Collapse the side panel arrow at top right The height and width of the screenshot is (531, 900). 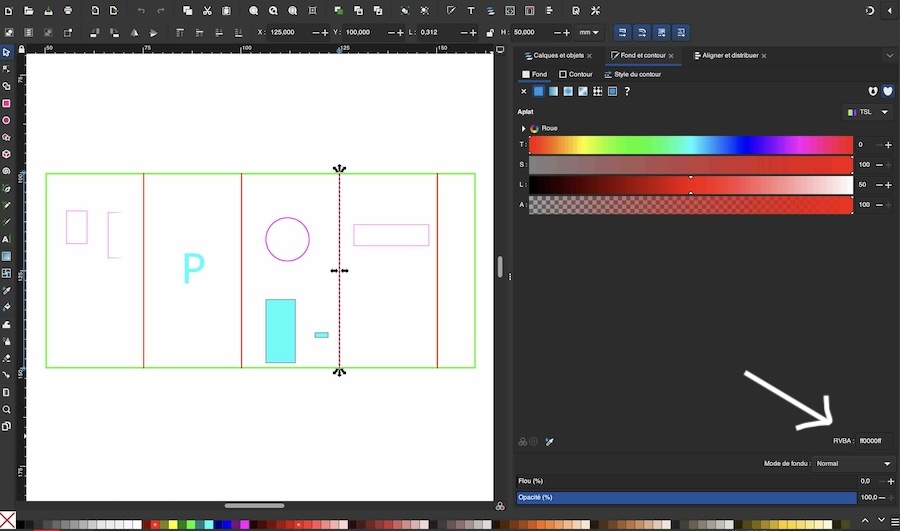[x=890, y=10]
